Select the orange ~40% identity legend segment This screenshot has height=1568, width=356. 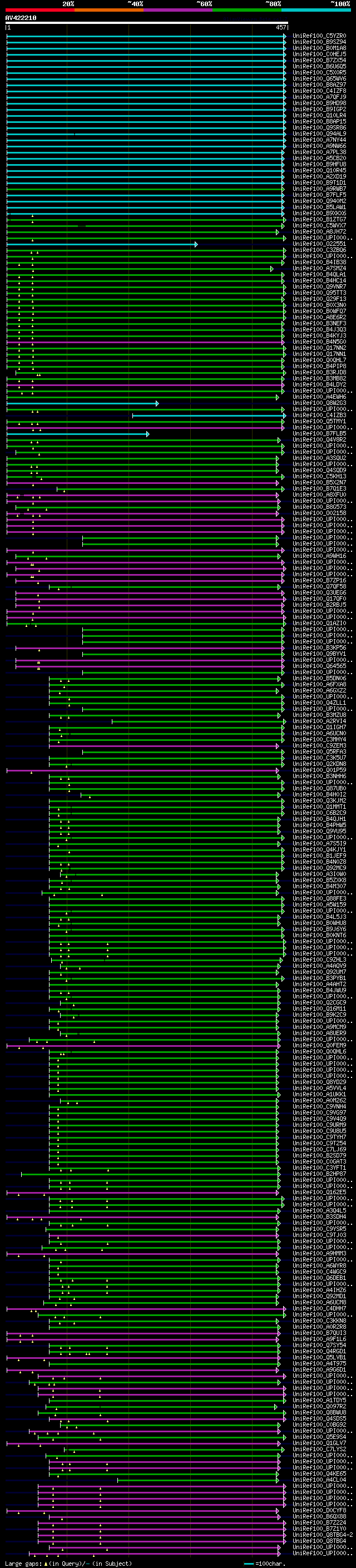[x=109, y=10]
